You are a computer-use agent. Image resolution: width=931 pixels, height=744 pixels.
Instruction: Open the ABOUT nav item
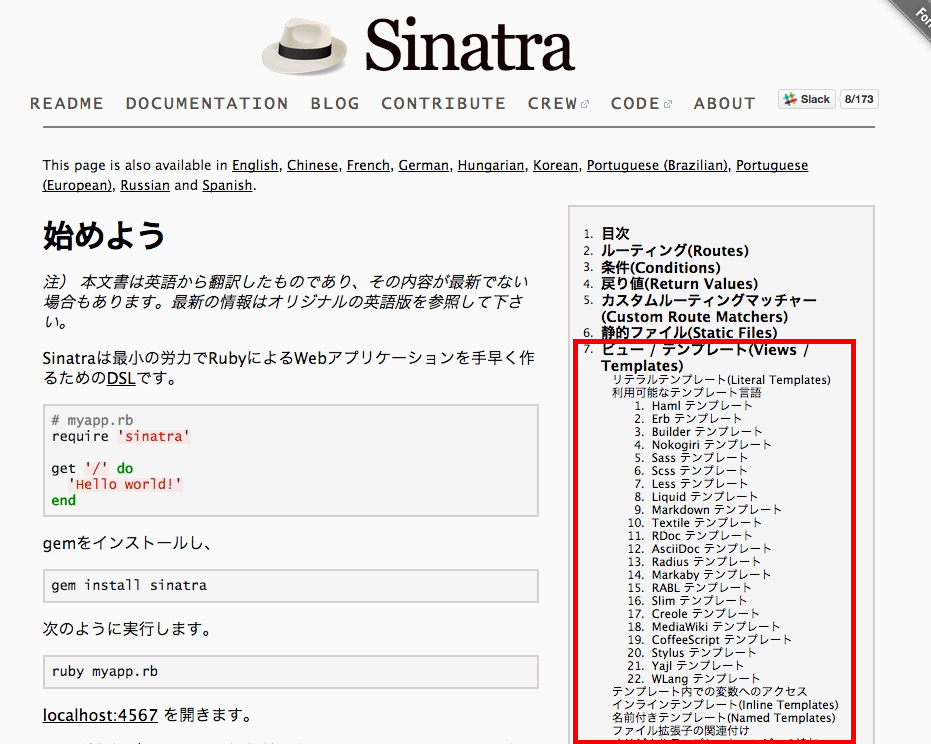(724, 103)
